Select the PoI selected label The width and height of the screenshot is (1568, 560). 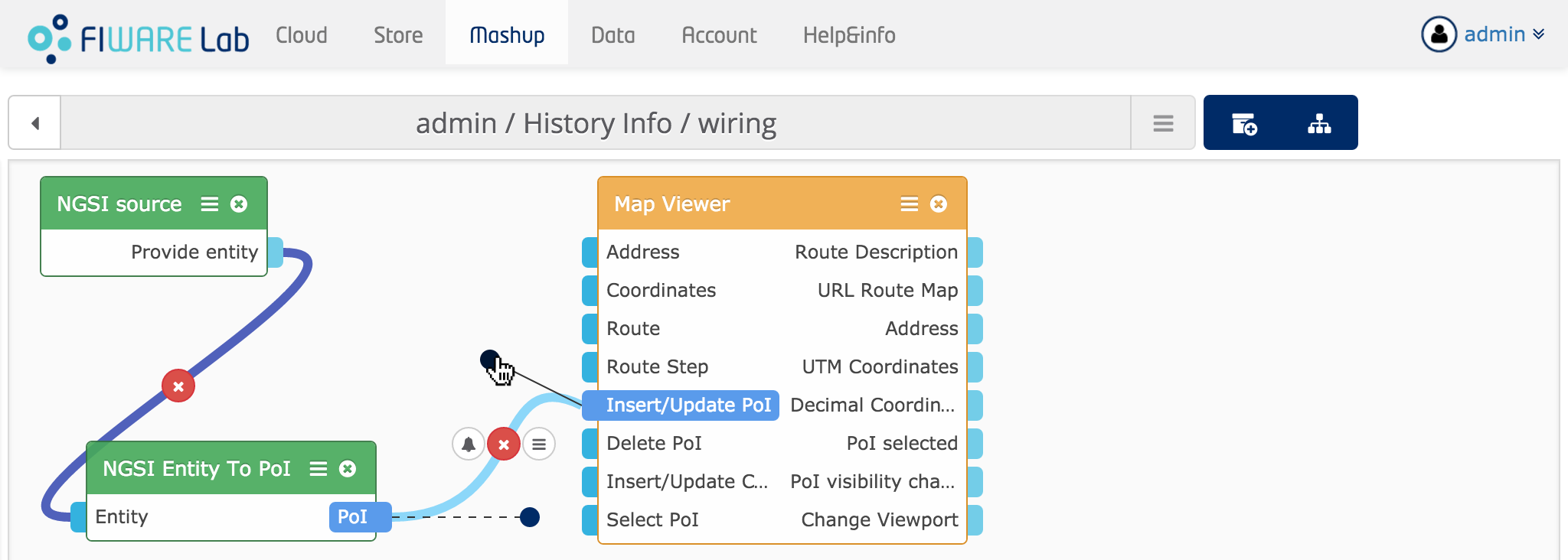point(902,444)
